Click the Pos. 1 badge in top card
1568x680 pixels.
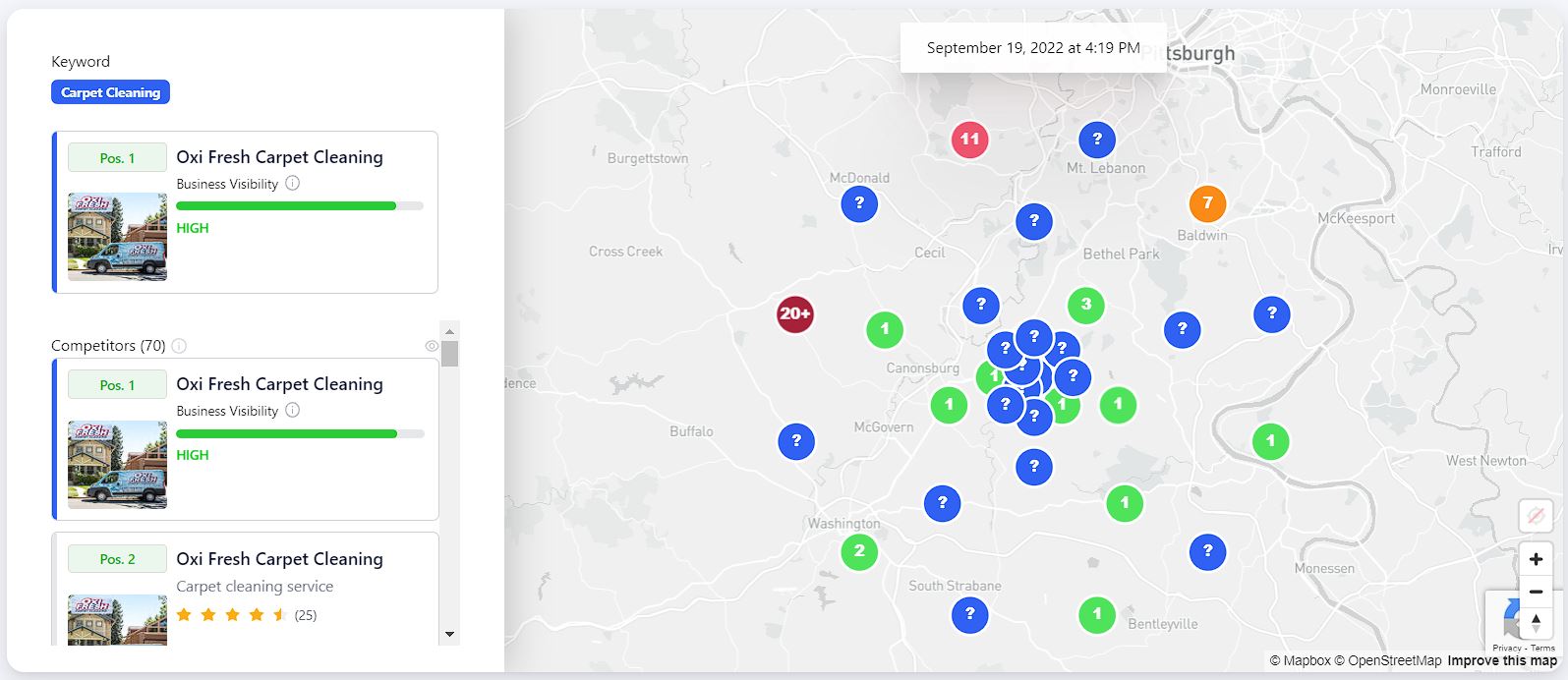(x=117, y=158)
